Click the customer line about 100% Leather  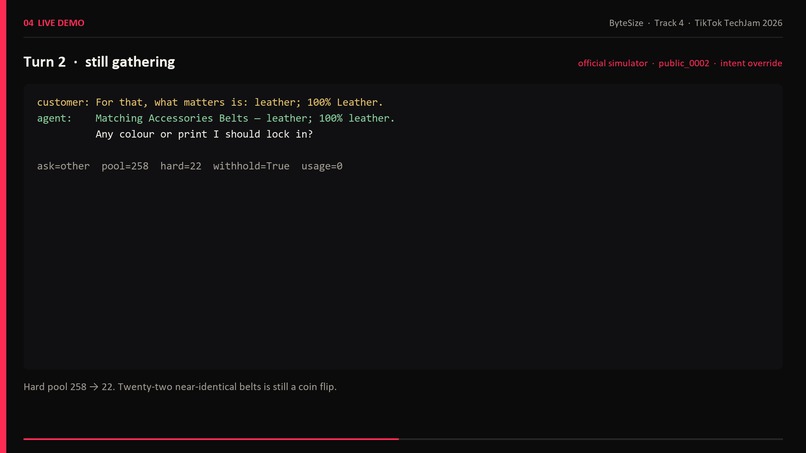point(210,102)
